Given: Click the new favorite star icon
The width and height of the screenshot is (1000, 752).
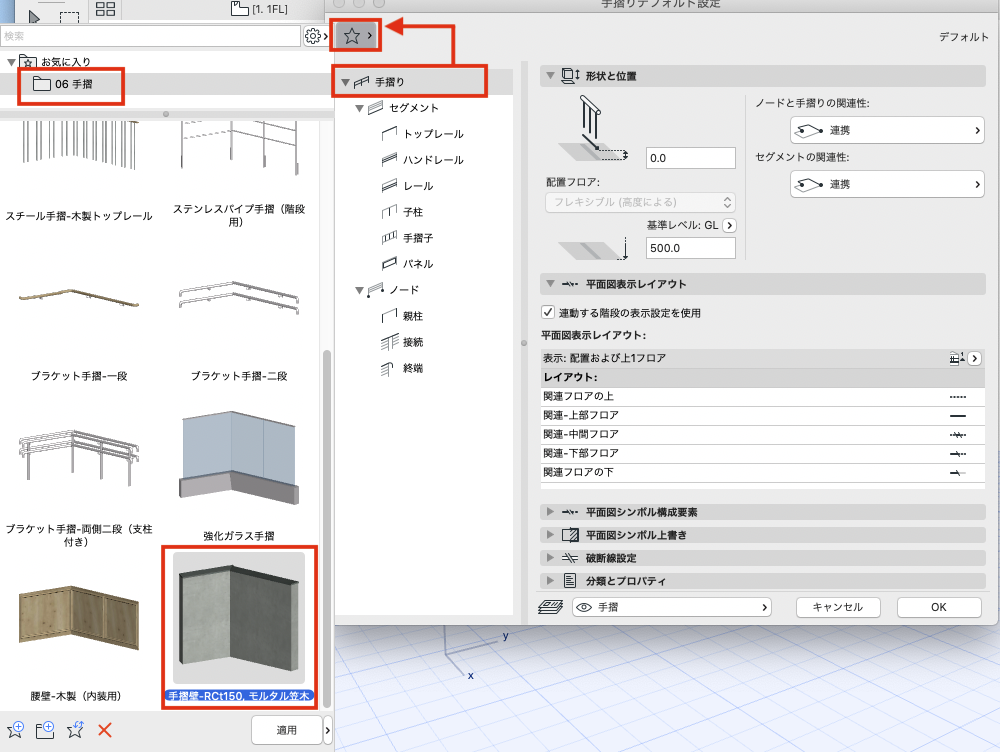Looking at the screenshot, I should (15, 730).
